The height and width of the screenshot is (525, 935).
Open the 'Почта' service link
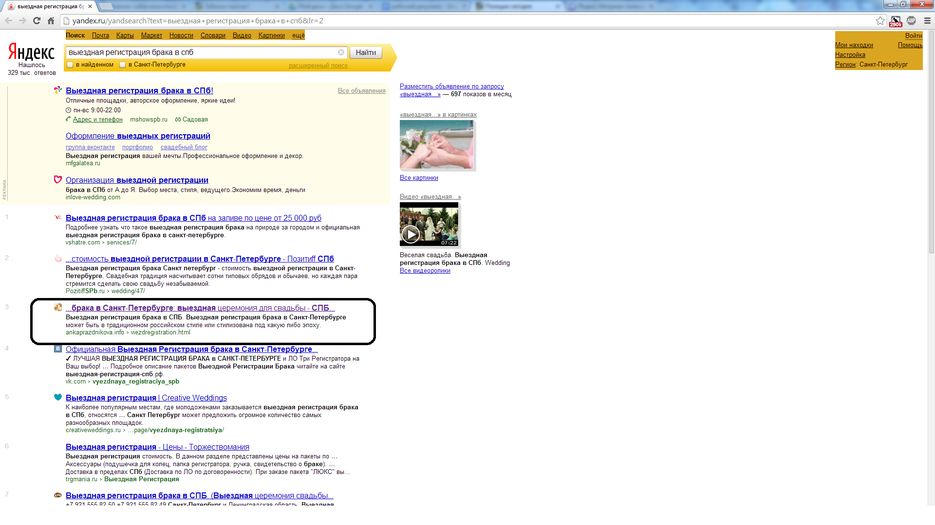tap(100, 35)
